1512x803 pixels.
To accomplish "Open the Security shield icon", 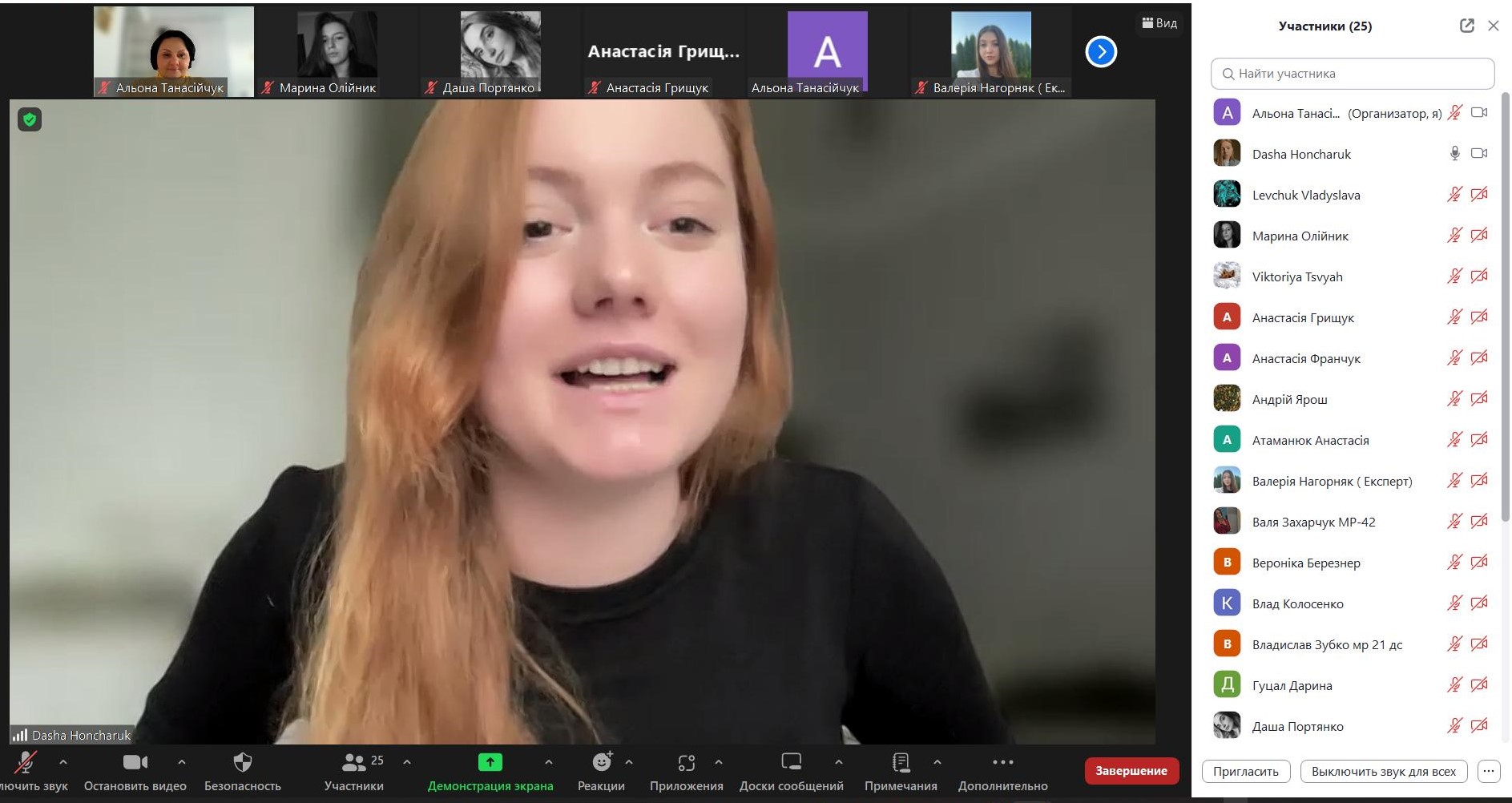I will pos(242,762).
